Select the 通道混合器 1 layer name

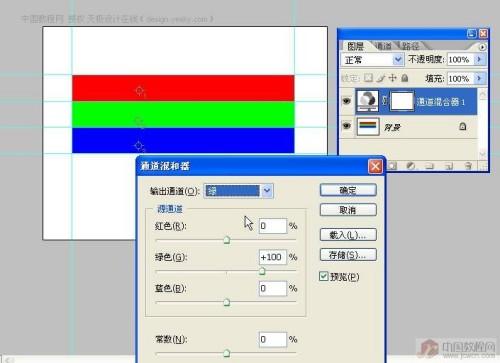pyautogui.click(x=441, y=102)
